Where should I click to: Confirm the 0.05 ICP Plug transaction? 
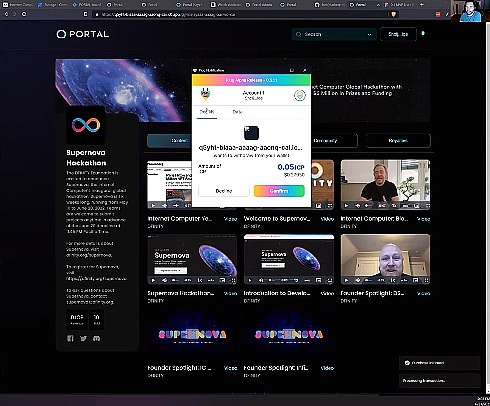click(279, 191)
